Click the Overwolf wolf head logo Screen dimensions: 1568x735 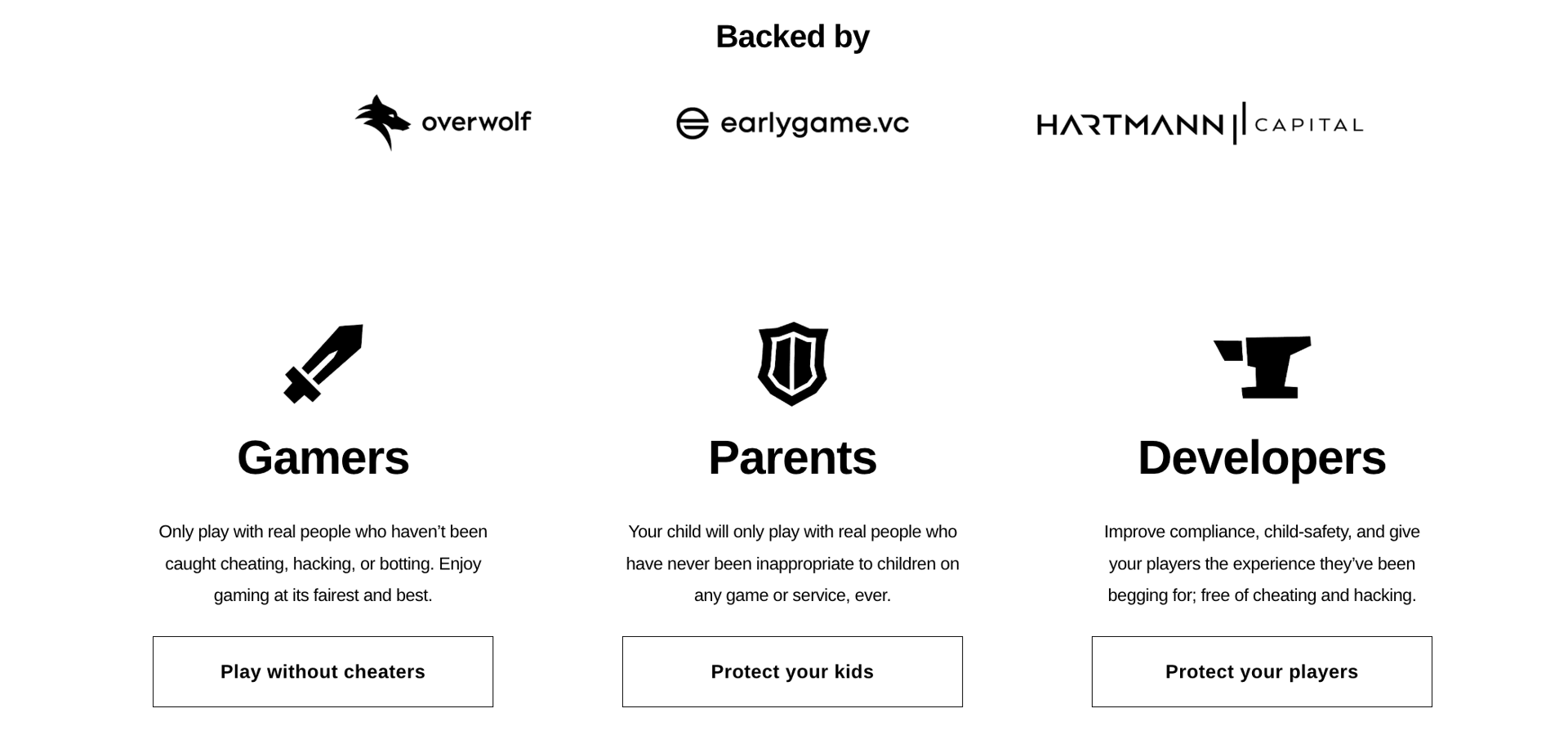pyautogui.click(x=382, y=121)
